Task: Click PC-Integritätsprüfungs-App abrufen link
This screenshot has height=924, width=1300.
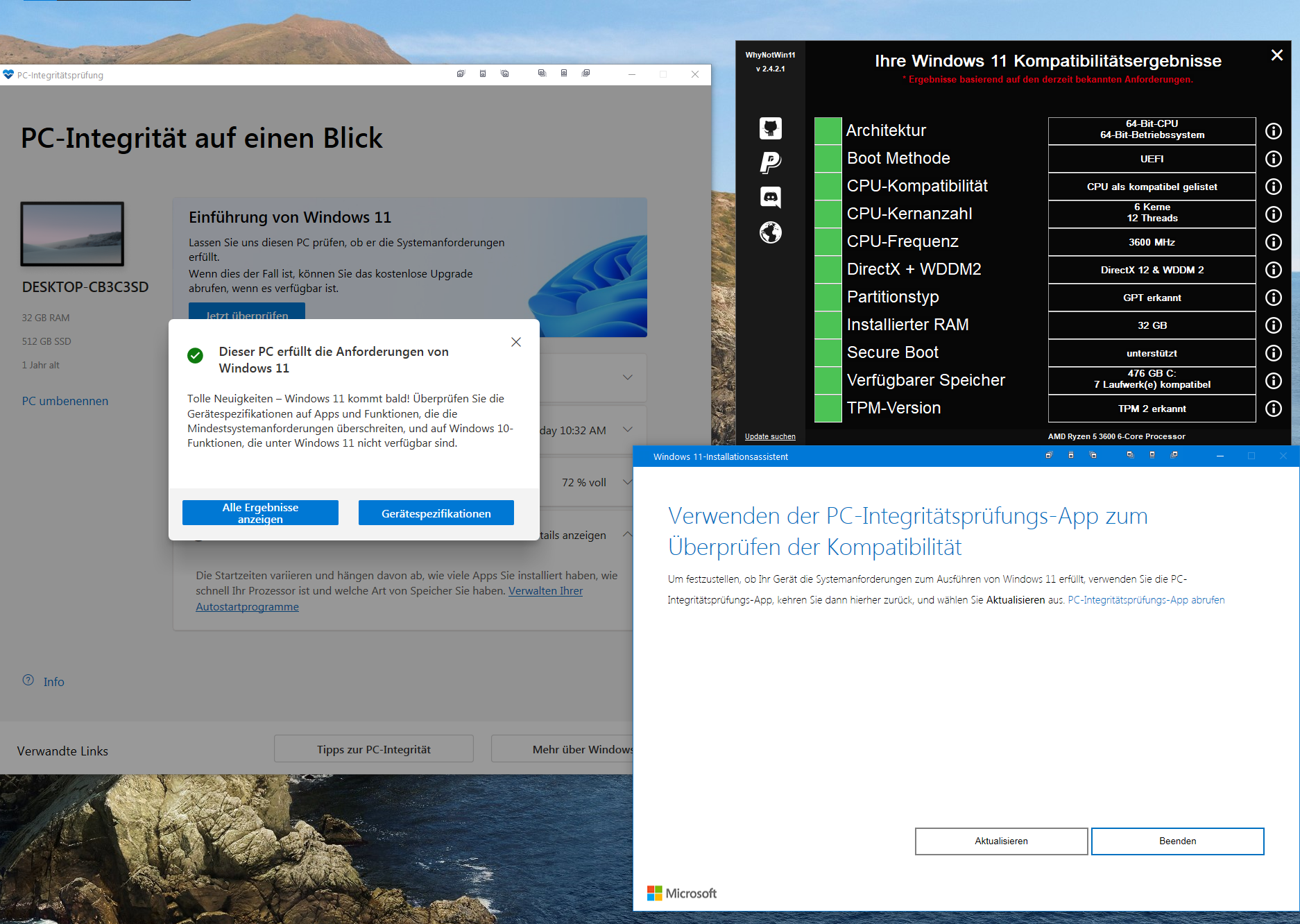Action: coord(1146,600)
